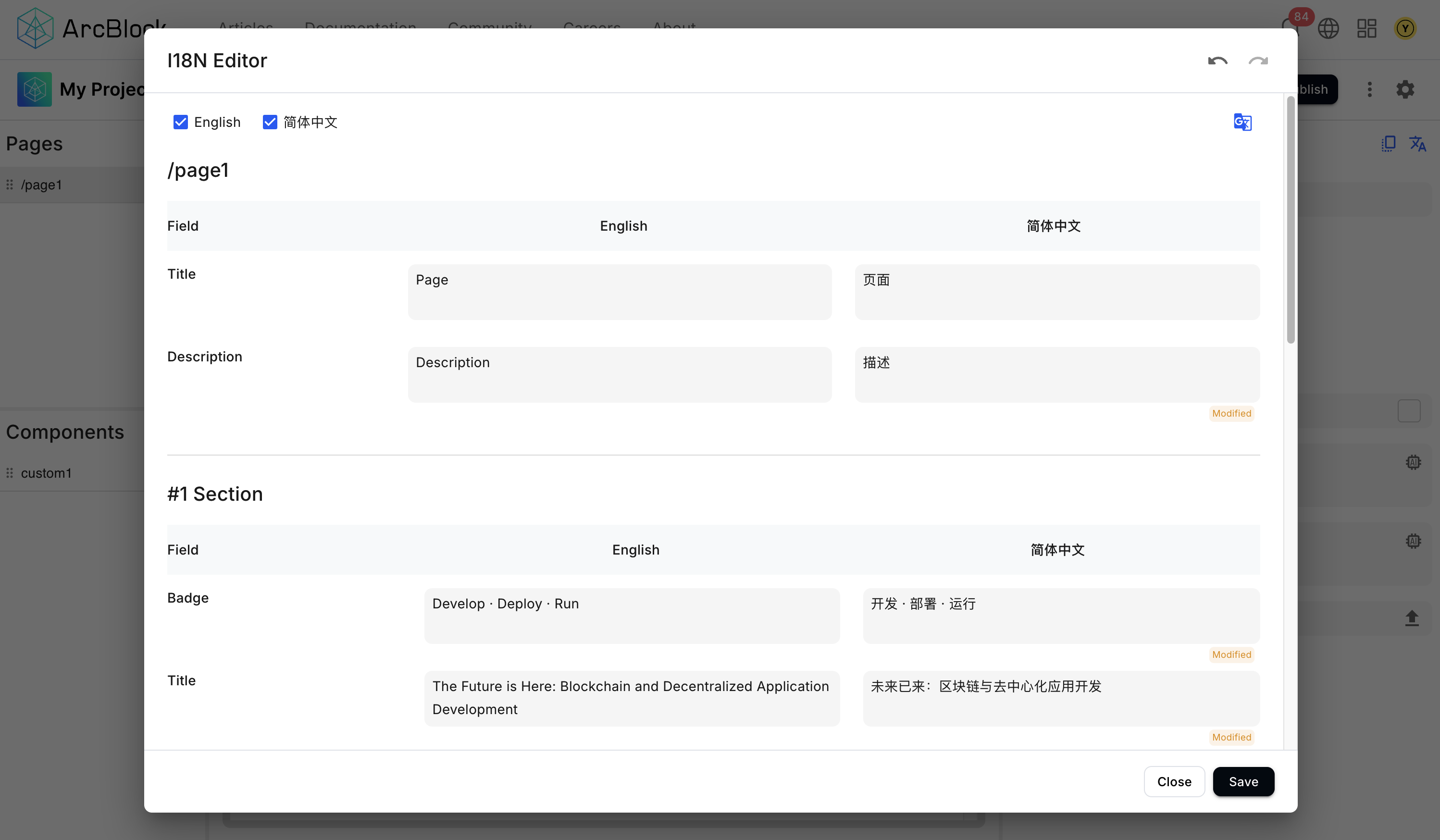Open the three-dot more options menu

click(1369, 89)
